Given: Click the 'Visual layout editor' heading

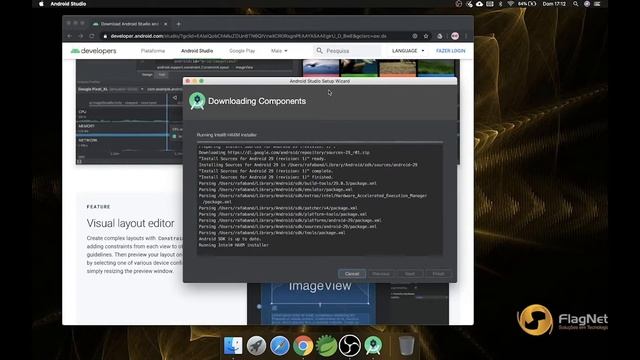Looking at the screenshot, I should (130, 223).
